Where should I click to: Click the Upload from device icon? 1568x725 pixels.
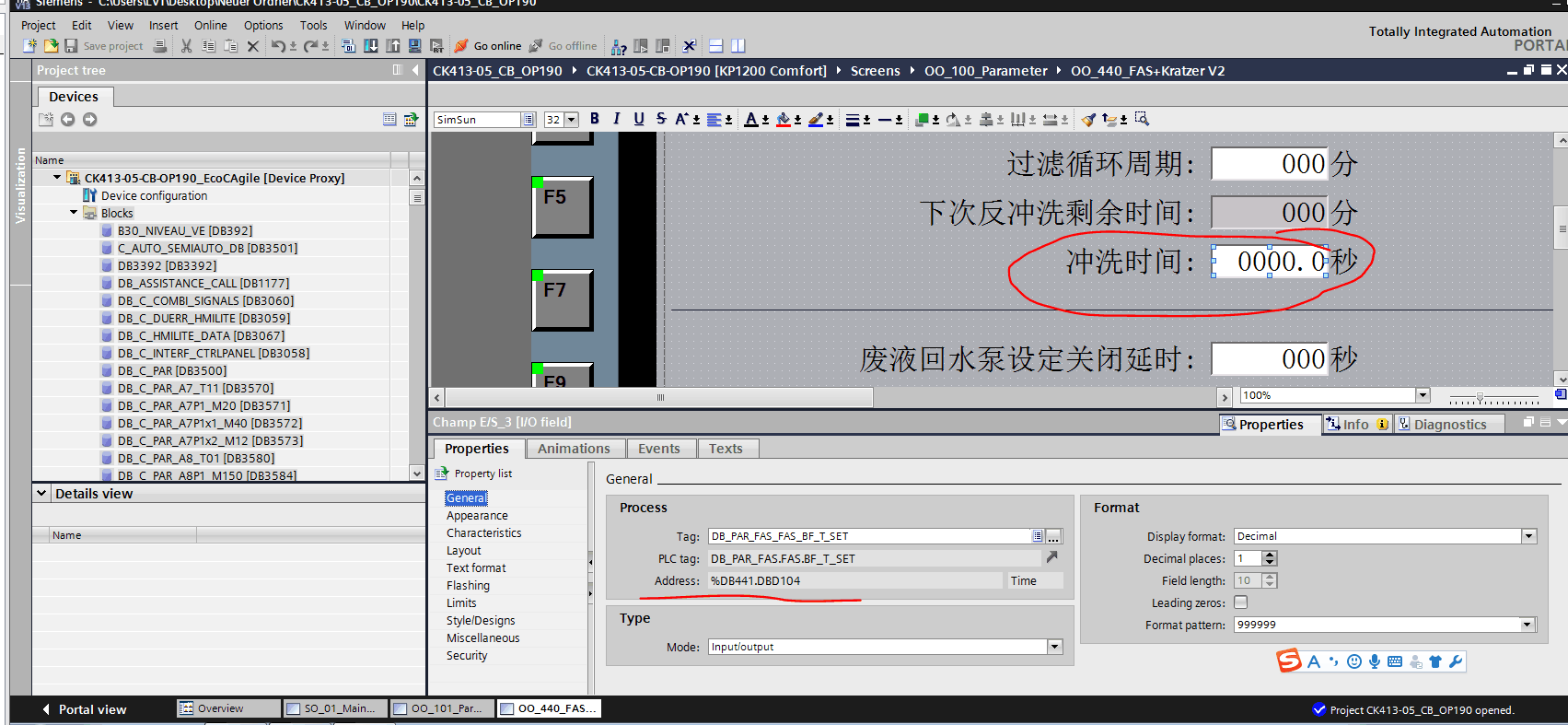393,46
